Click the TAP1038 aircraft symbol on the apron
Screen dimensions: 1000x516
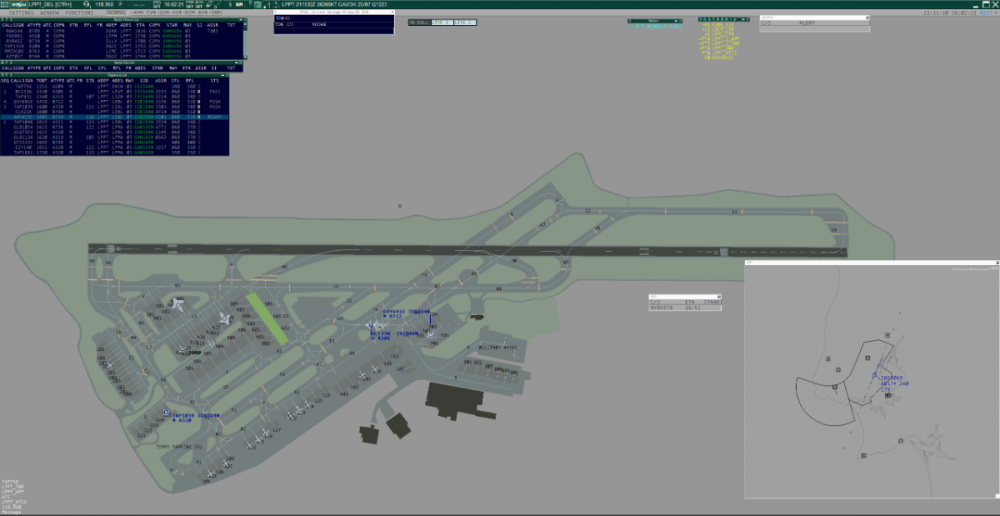(166, 413)
